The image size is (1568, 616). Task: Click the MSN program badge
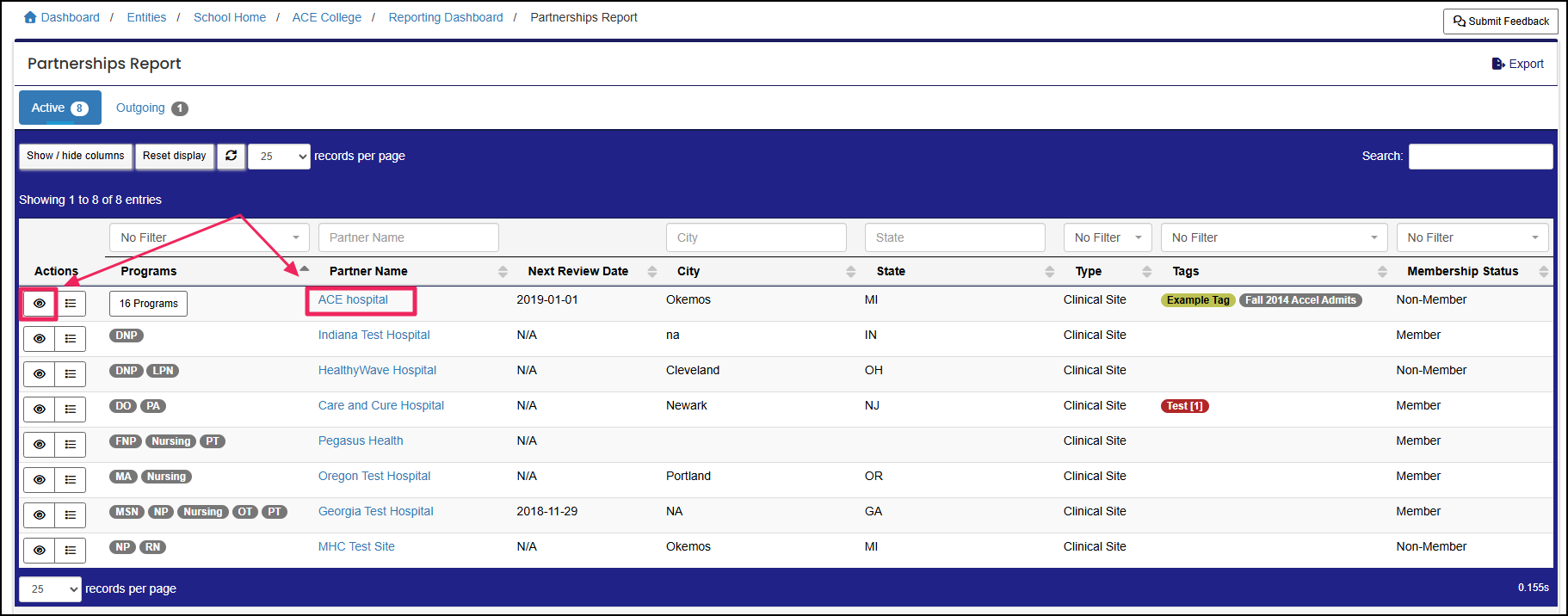tap(127, 512)
